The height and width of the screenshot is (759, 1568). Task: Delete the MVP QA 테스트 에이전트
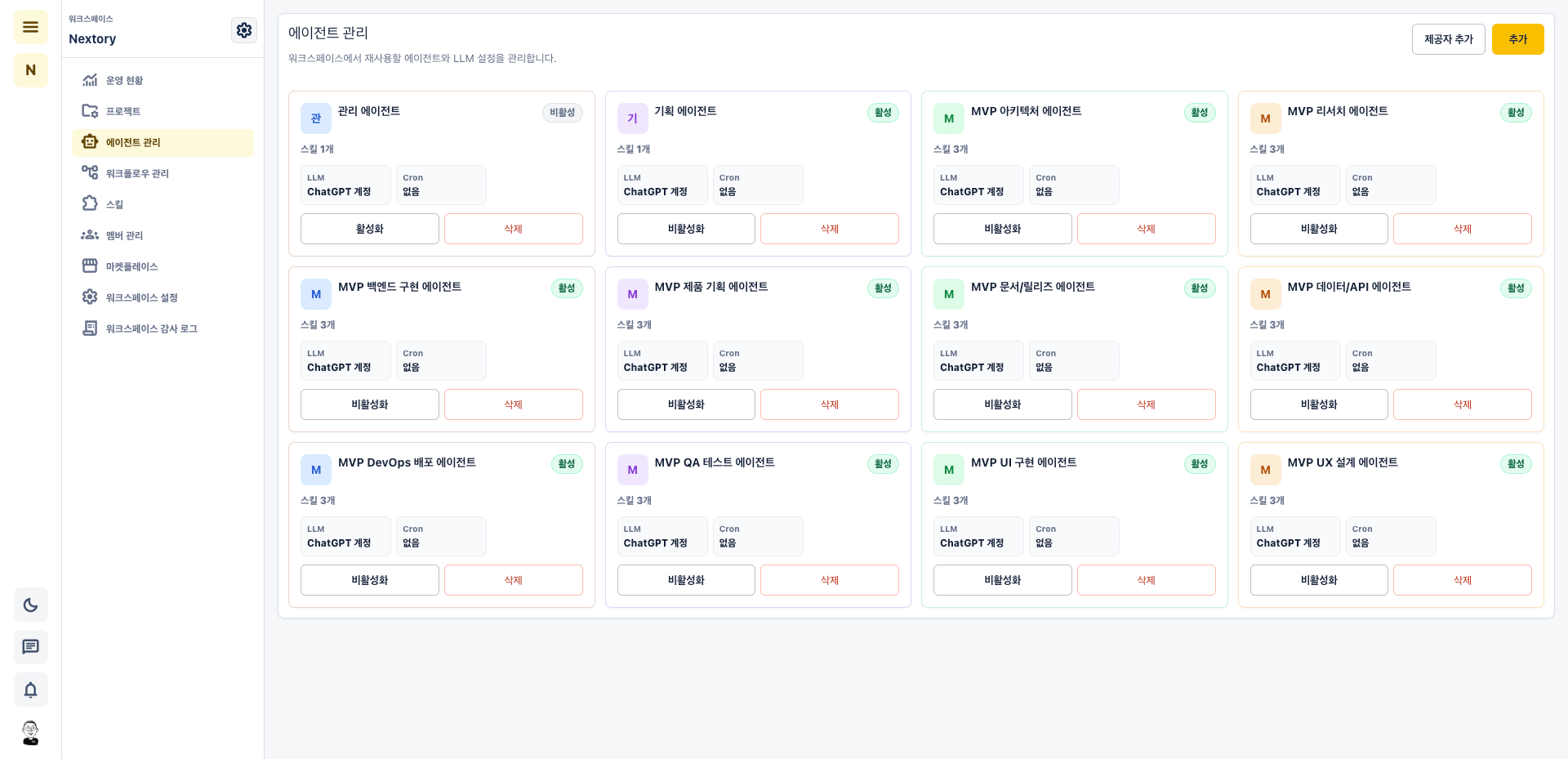coord(830,580)
